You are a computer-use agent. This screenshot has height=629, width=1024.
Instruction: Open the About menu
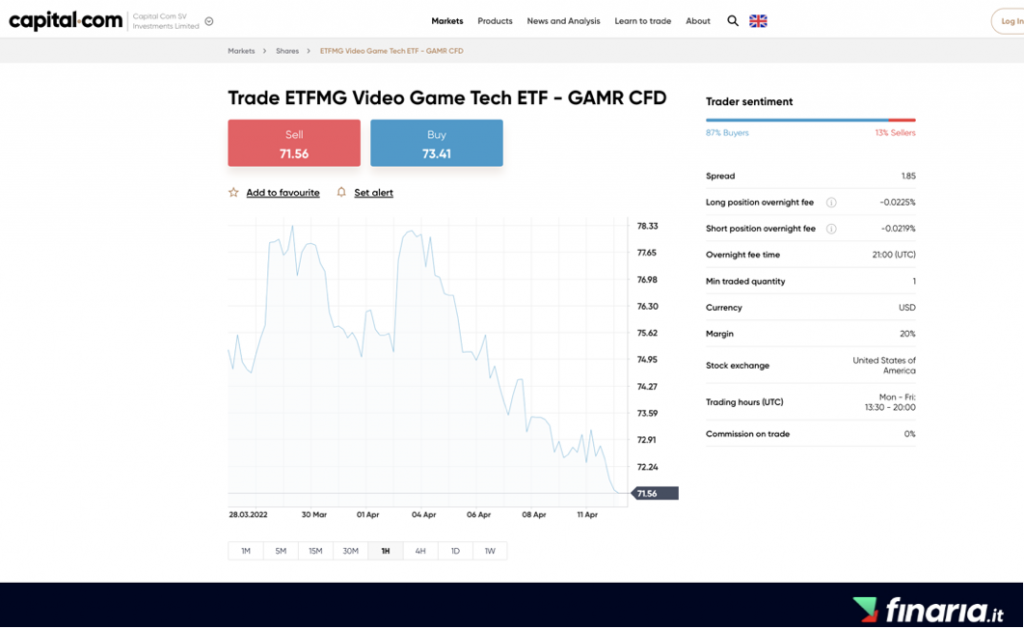coord(698,21)
